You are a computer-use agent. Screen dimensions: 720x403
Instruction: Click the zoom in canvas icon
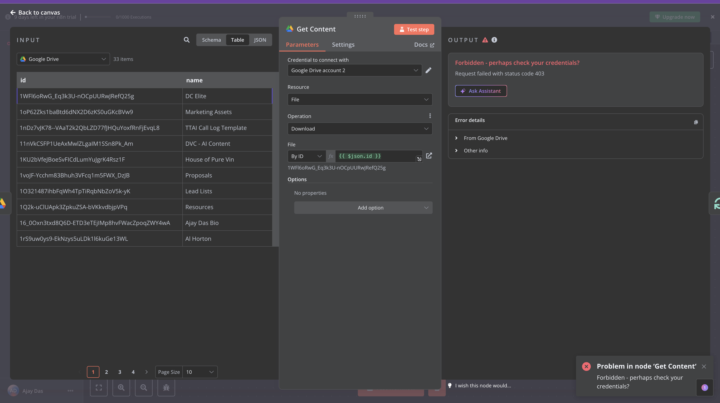click(x=121, y=388)
